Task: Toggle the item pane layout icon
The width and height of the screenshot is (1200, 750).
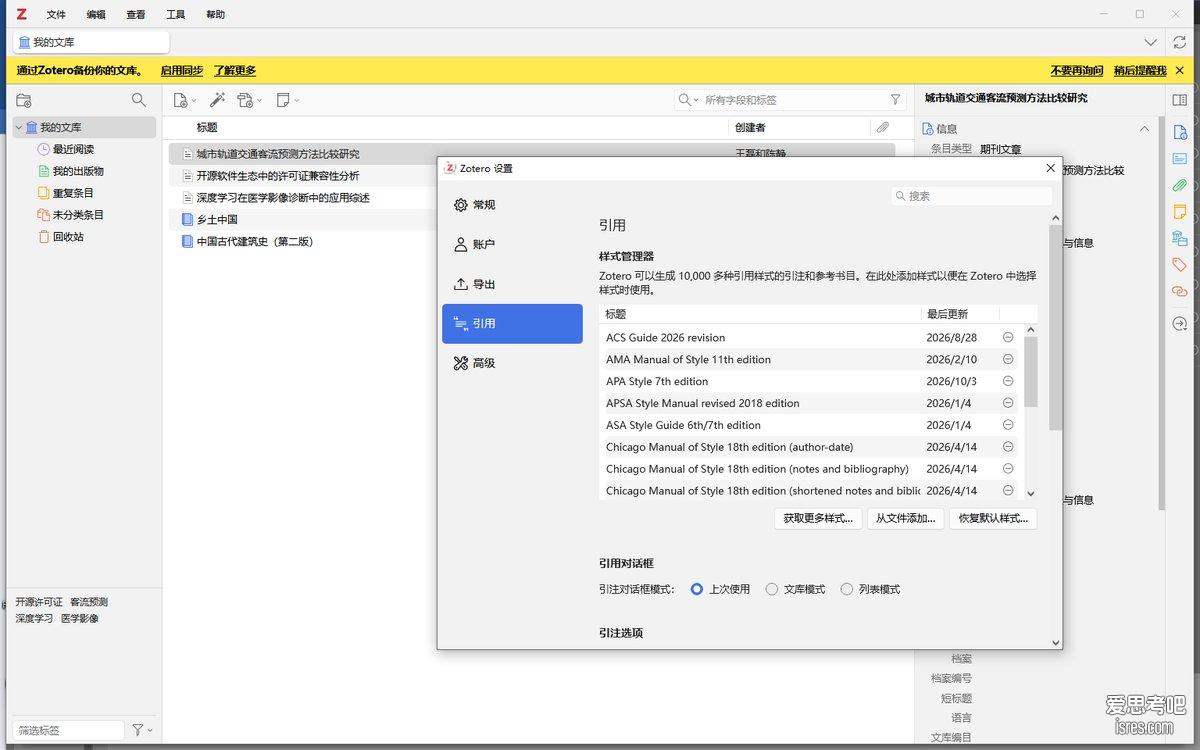Action: click(1180, 100)
